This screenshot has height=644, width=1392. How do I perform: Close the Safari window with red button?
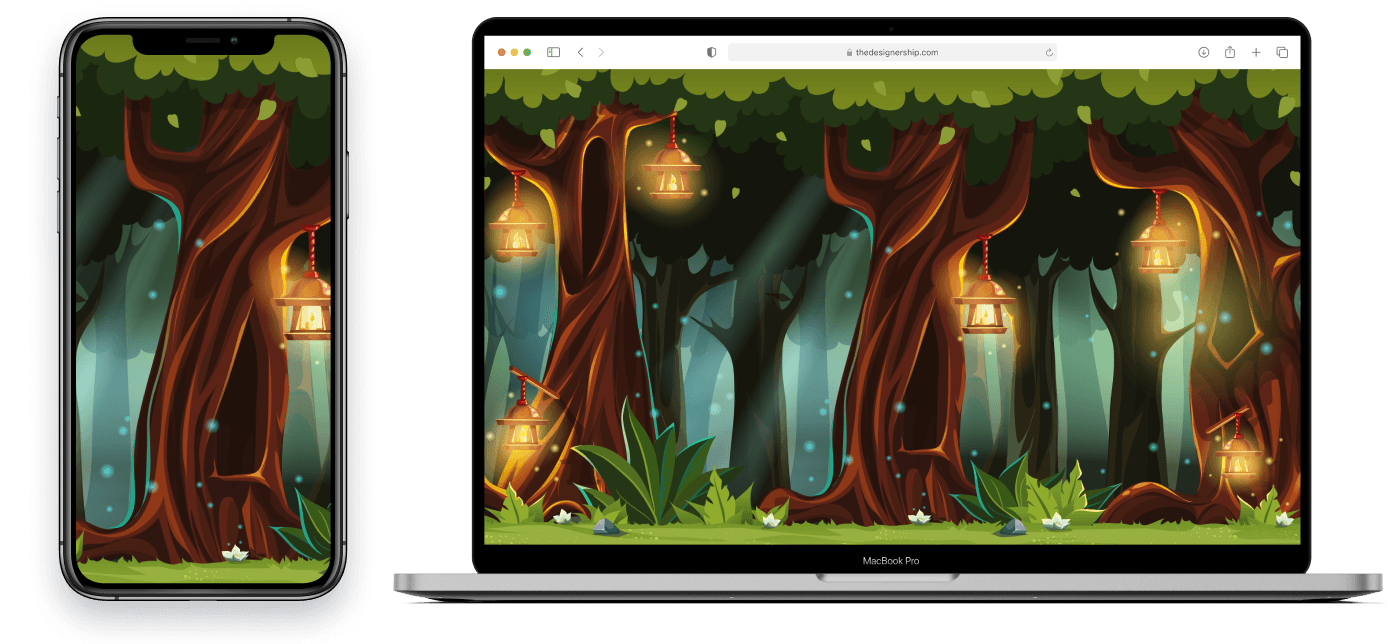[x=502, y=52]
